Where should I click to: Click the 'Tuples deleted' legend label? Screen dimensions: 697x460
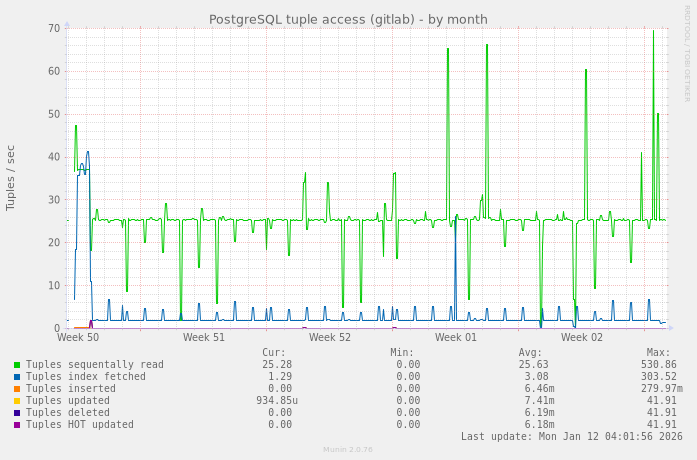(x=68, y=412)
